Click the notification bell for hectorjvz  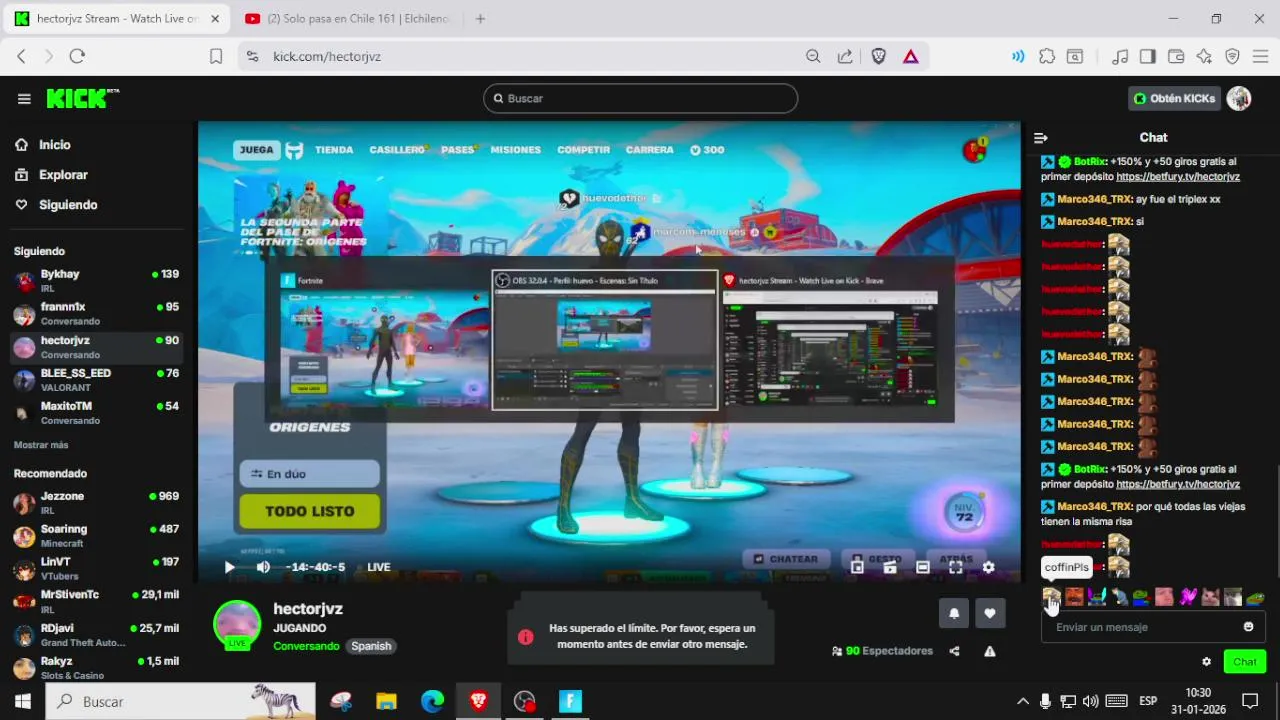coord(954,614)
